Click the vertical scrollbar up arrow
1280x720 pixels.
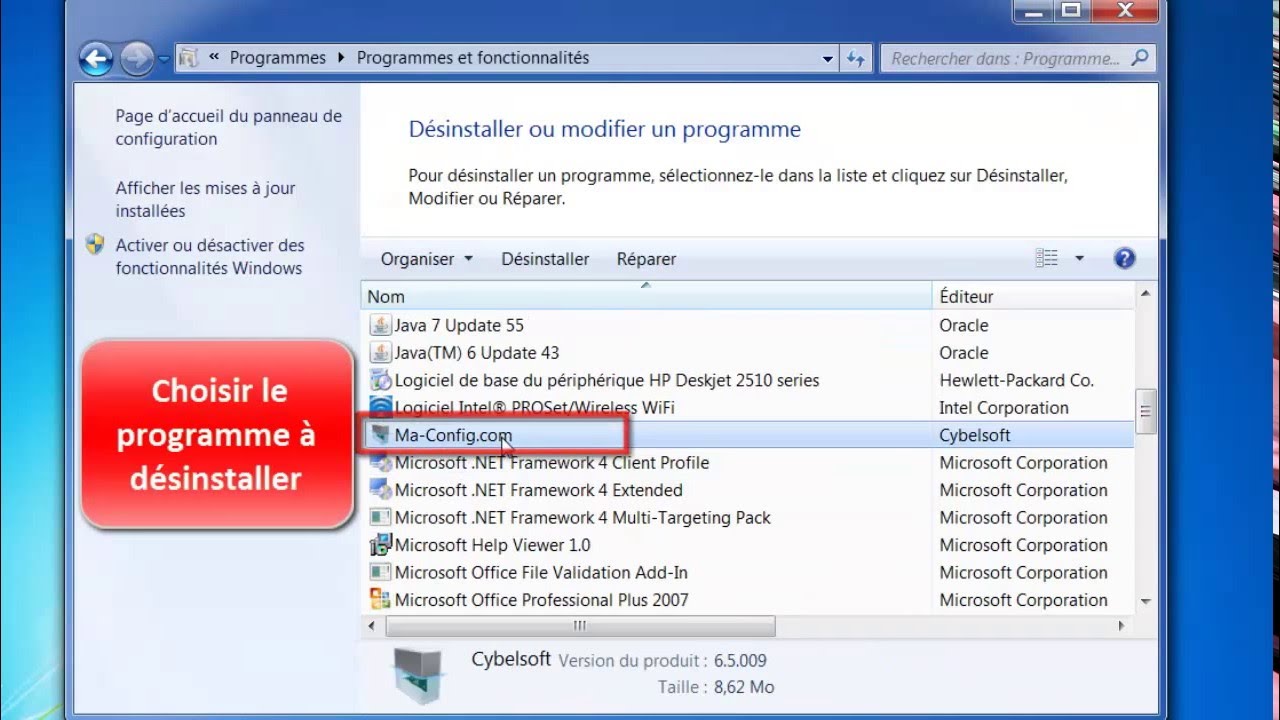1145,294
